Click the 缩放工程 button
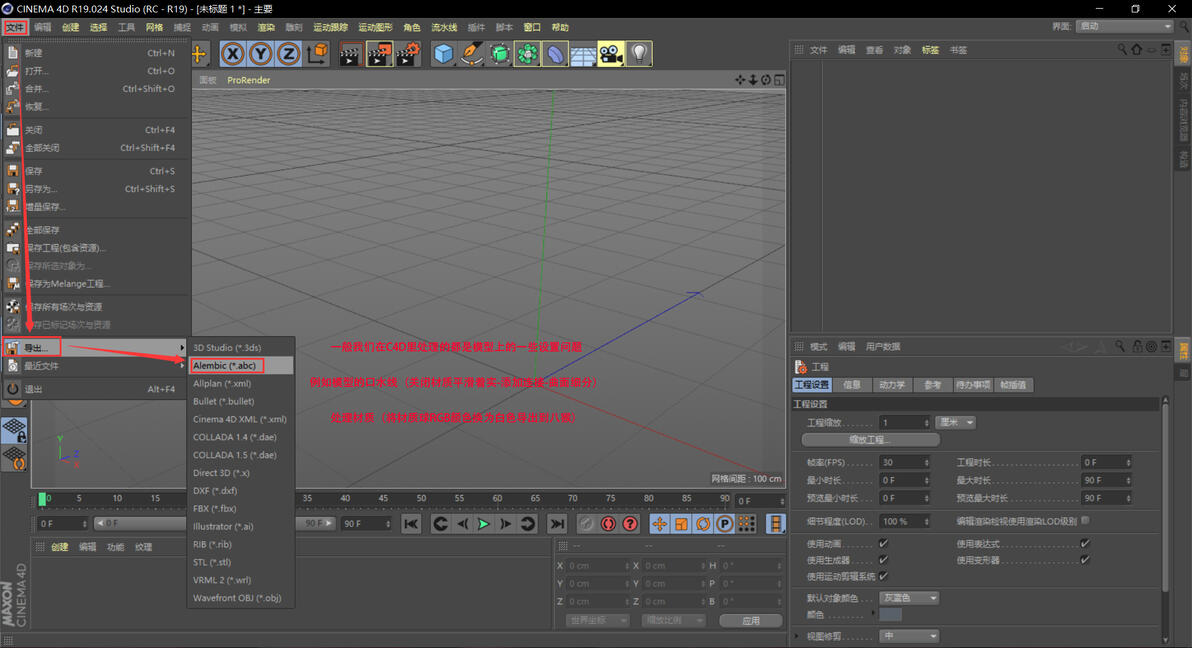Screen dimensions: 1192x648 870,440
